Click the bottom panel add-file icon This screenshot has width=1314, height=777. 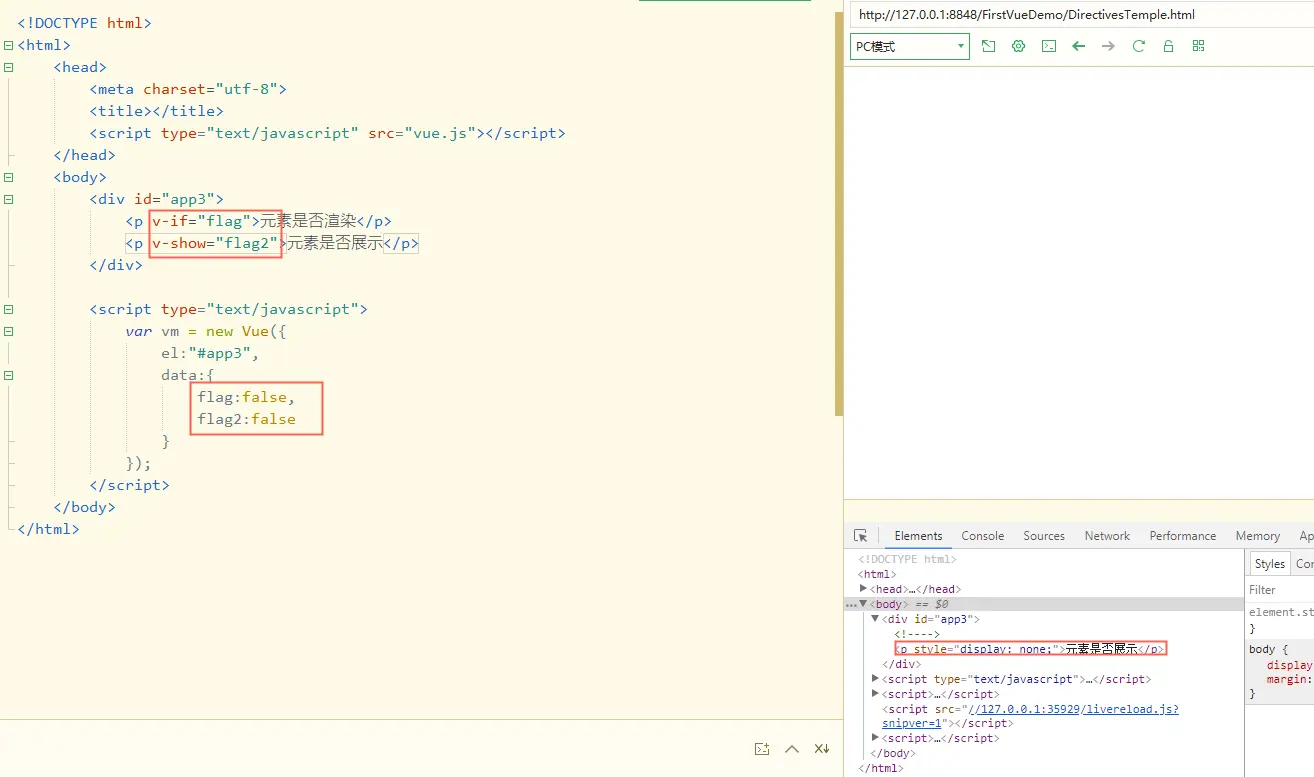click(x=762, y=749)
